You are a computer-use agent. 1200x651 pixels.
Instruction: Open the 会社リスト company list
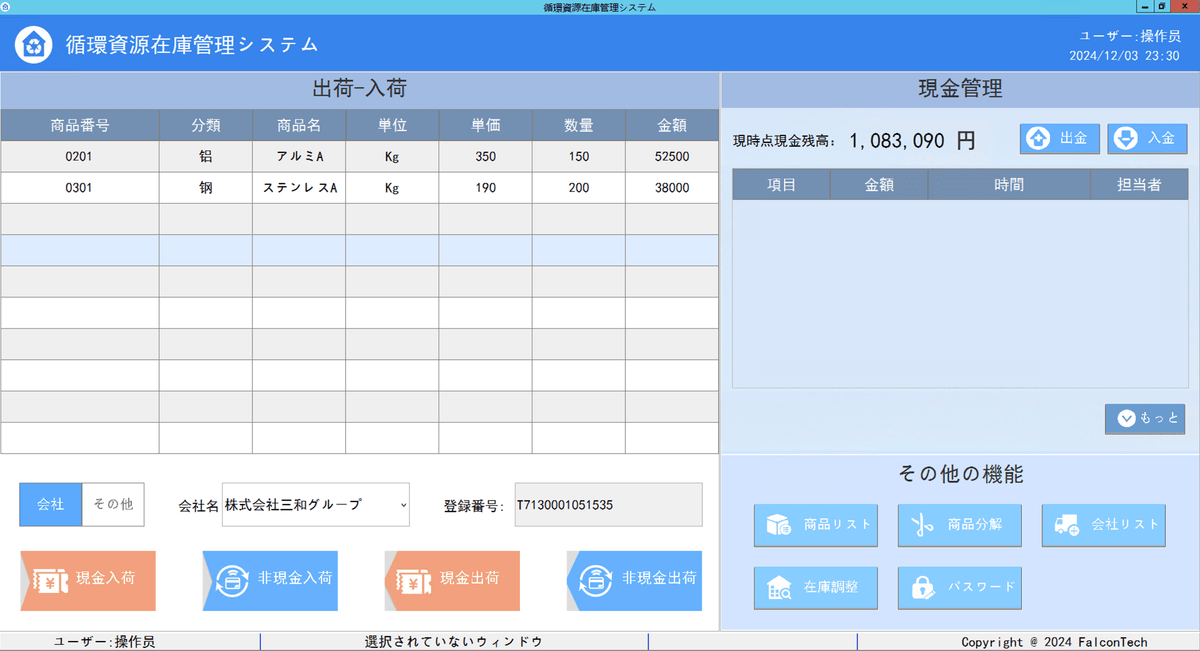(x=1103, y=525)
